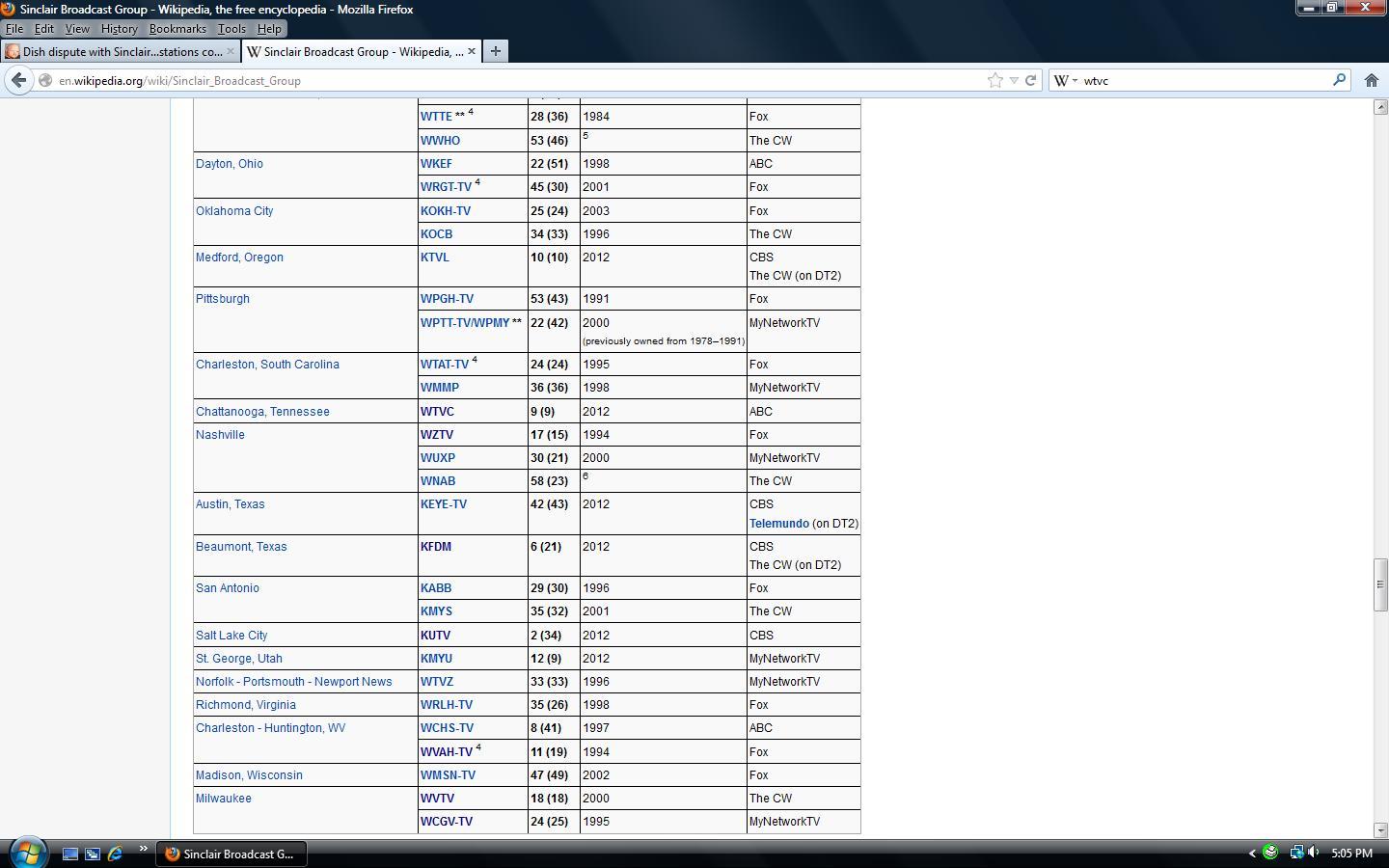Open the Salt Lake City link
1389x868 pixels.
231,636
